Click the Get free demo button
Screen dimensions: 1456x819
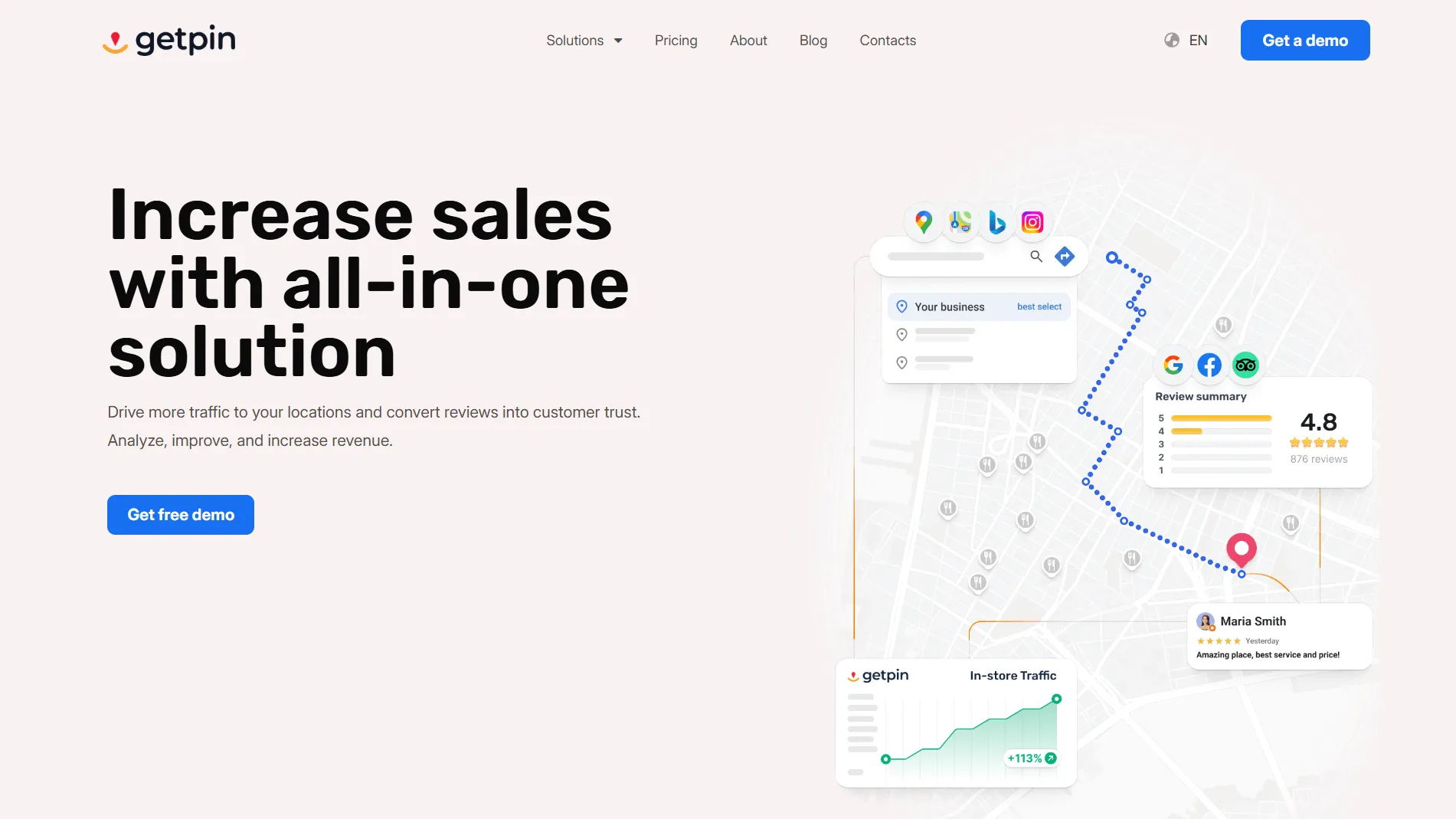(181, 515)
